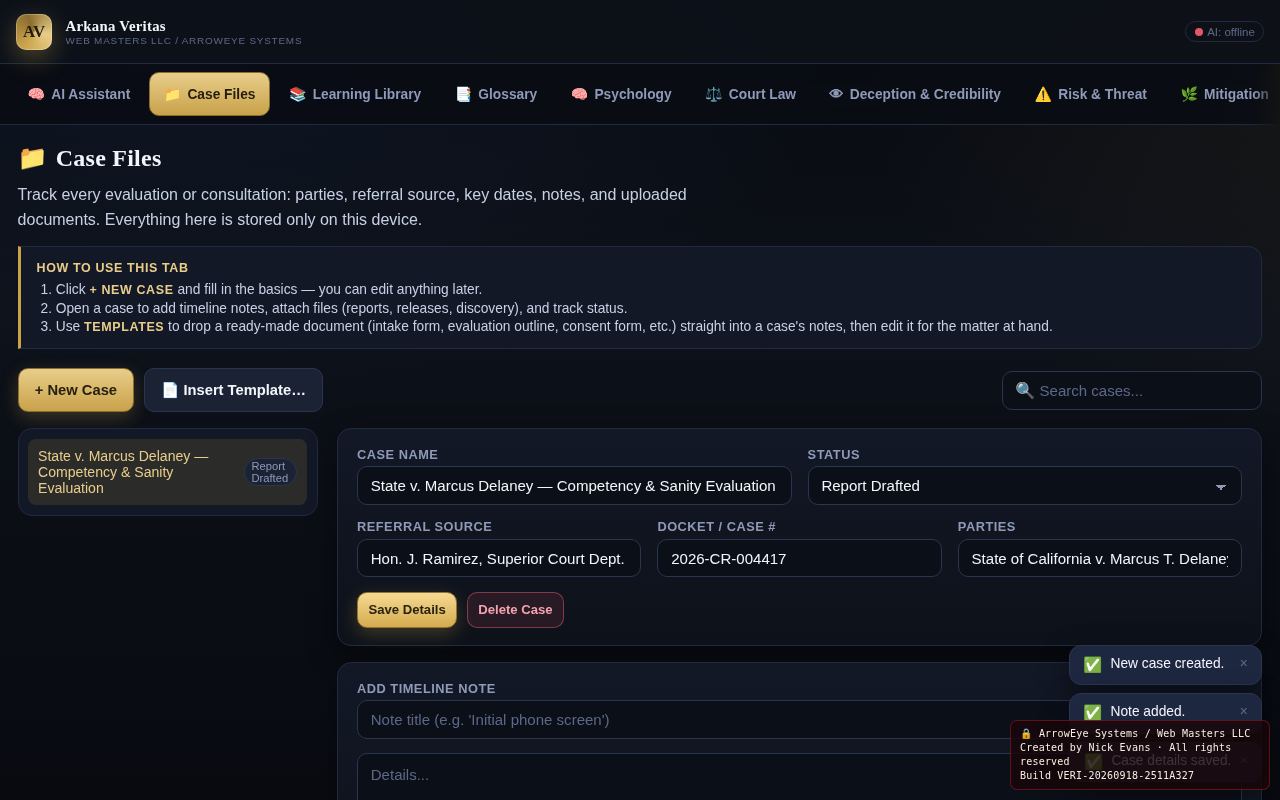Switch to the Mitigation tab
The width and height of the screenshot is (1280, 800).
point(1224,94)
